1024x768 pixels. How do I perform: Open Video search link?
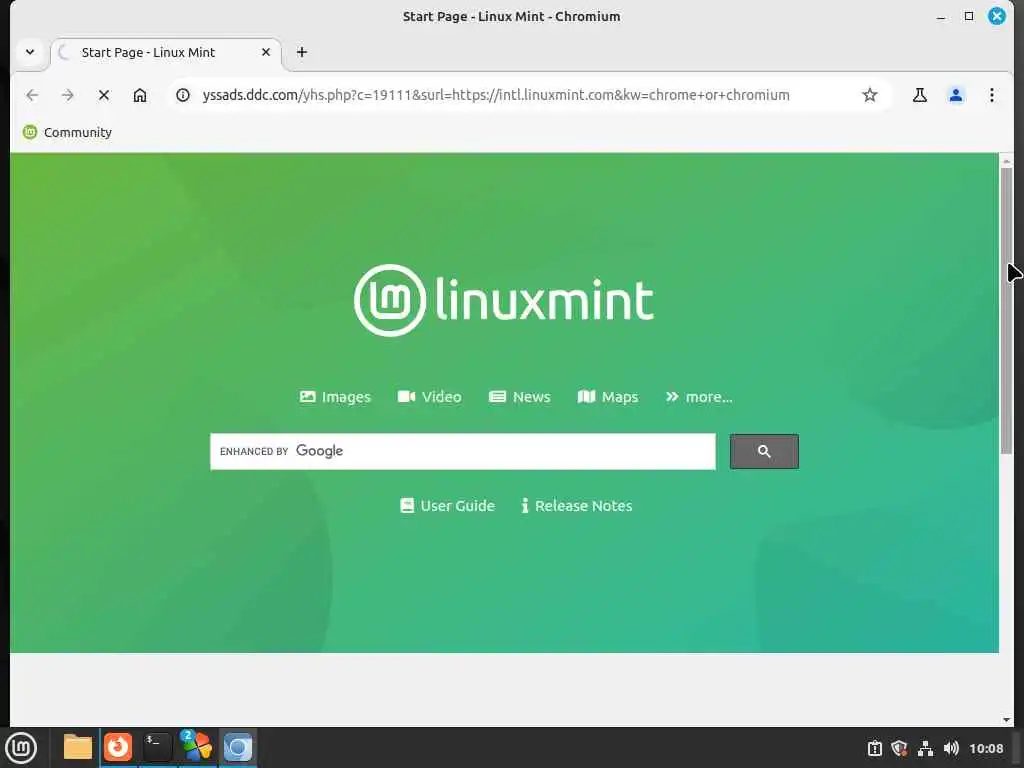pos(430,397)
